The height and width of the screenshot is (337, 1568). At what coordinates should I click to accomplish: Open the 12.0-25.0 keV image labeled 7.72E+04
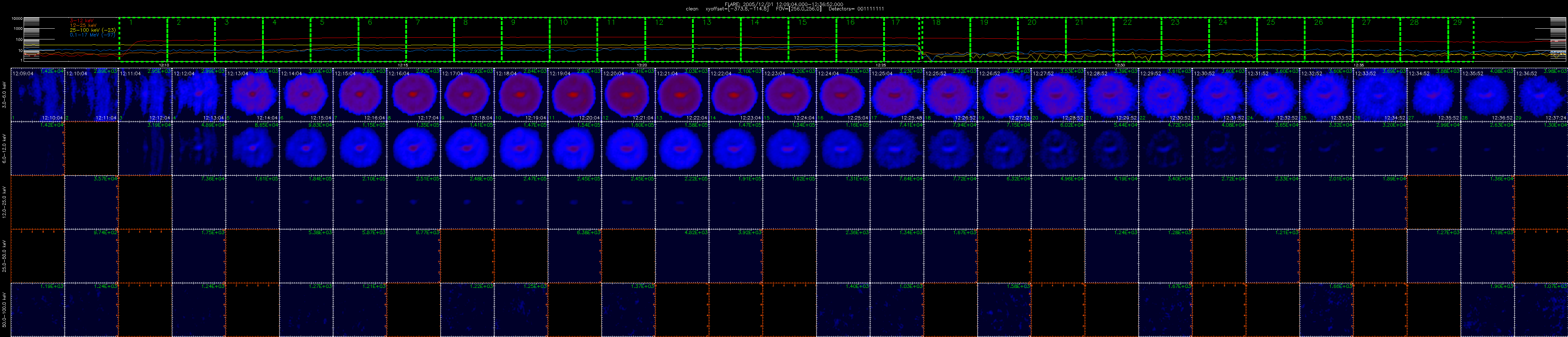click(x=951, y=202)
